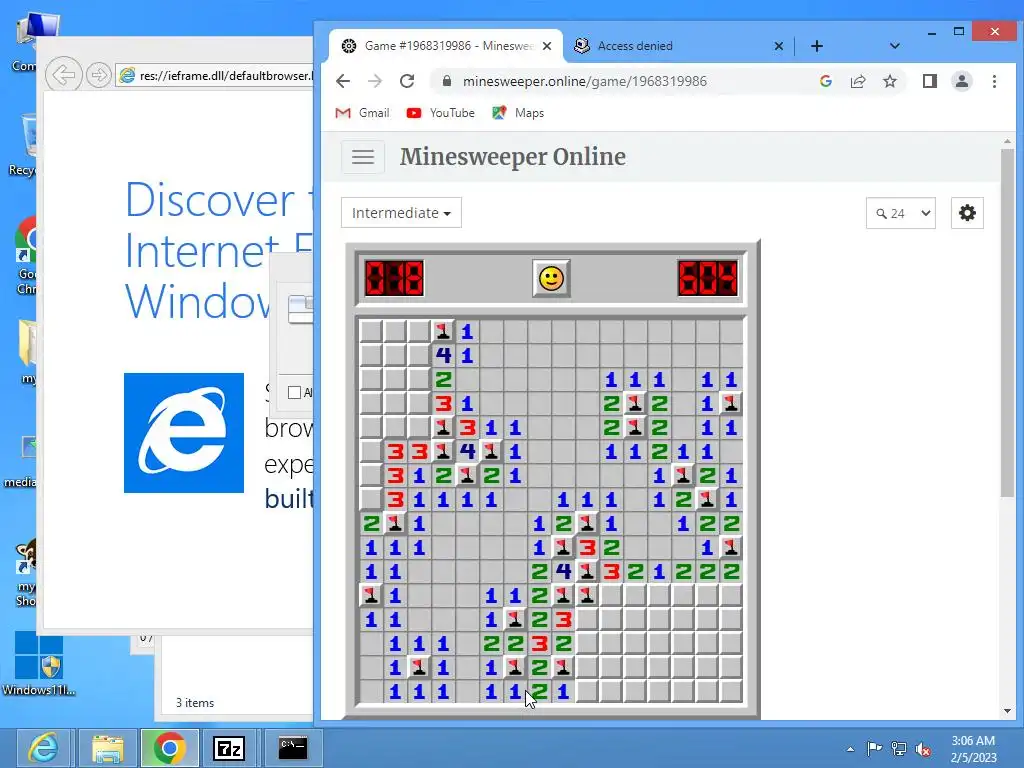The image size is (1024, 768).
Task: Open the Maps bookmark
Action: pyautogui.click(x=519, y=113)
